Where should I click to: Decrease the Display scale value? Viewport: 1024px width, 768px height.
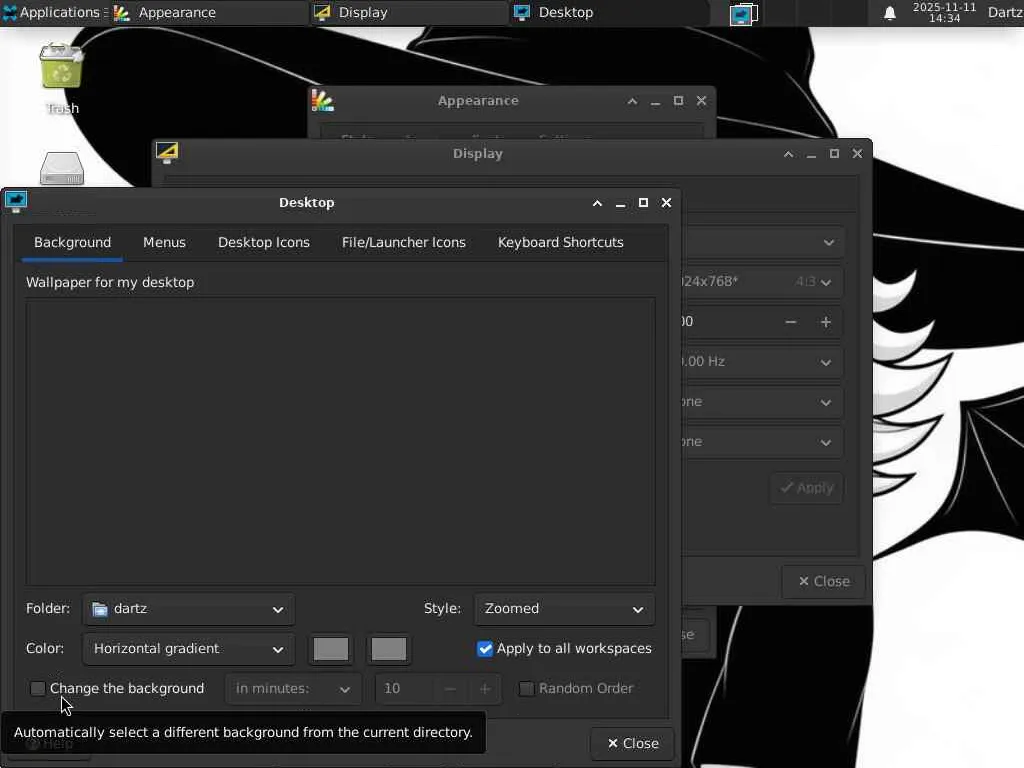(x=791, y=322)
